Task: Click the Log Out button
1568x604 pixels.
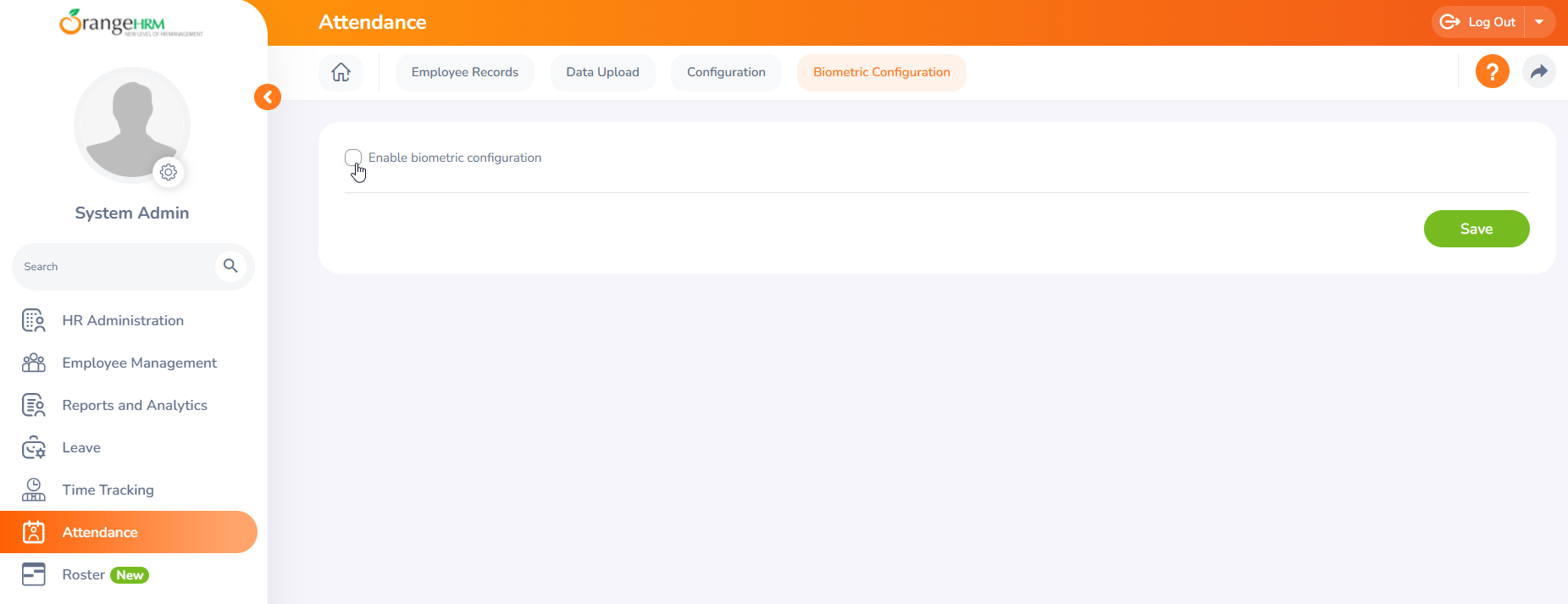Action: pos(1479,22)
